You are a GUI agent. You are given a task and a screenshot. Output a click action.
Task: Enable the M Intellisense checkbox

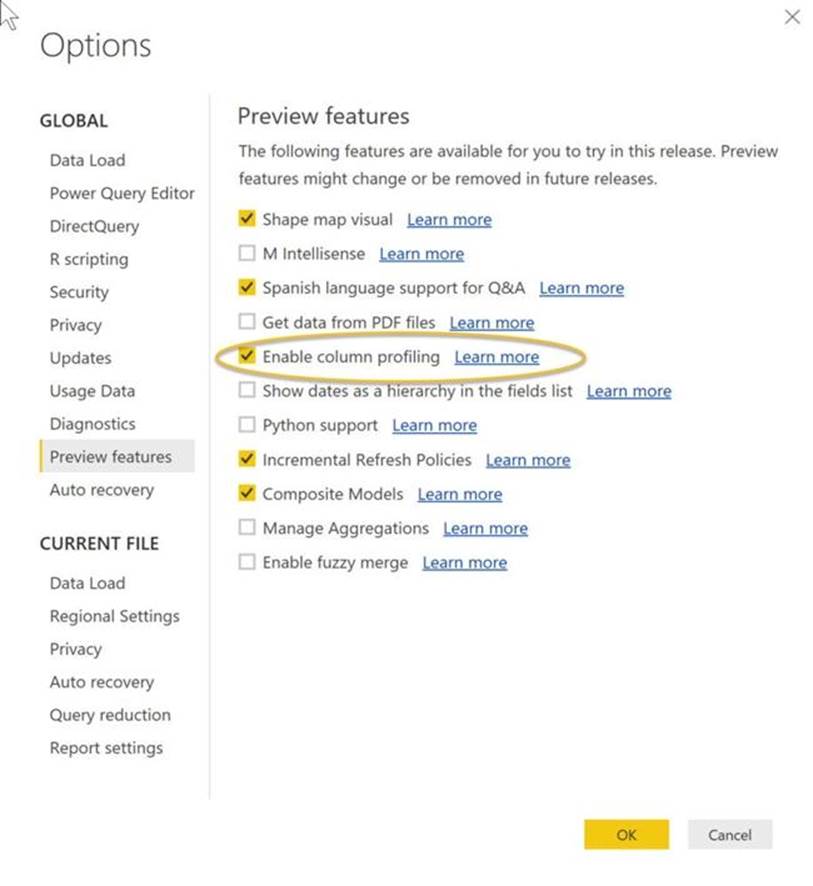click(x=247, y=254)
